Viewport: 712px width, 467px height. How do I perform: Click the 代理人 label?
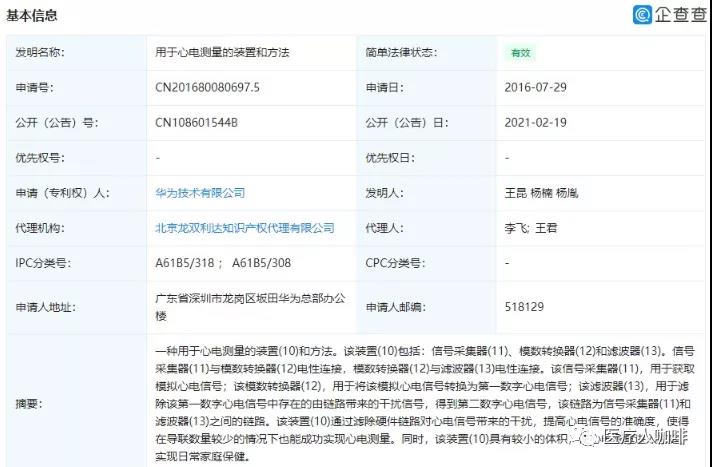point(384,228)
